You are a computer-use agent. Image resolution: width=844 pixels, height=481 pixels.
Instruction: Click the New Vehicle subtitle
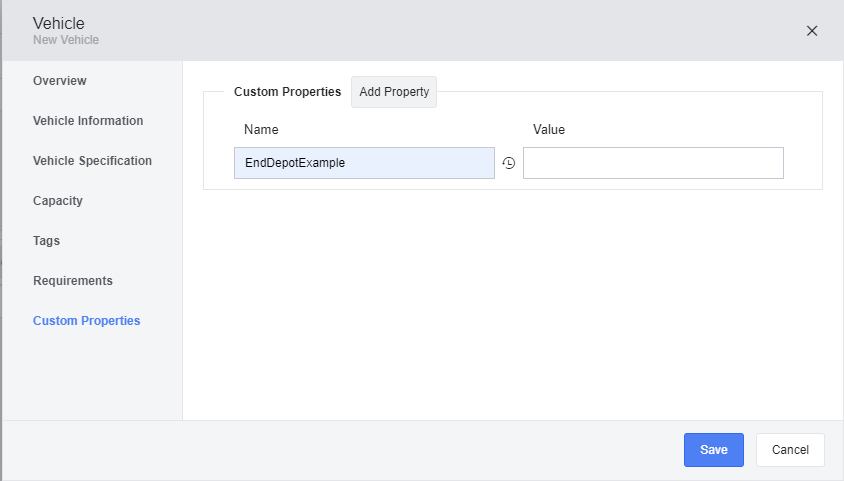(x=66, y=40)
